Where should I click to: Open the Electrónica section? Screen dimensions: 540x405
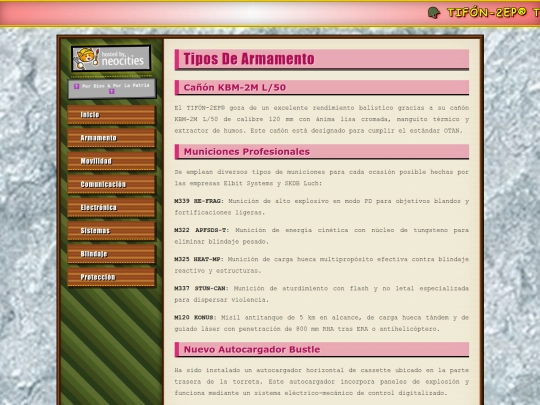[111, 207]
